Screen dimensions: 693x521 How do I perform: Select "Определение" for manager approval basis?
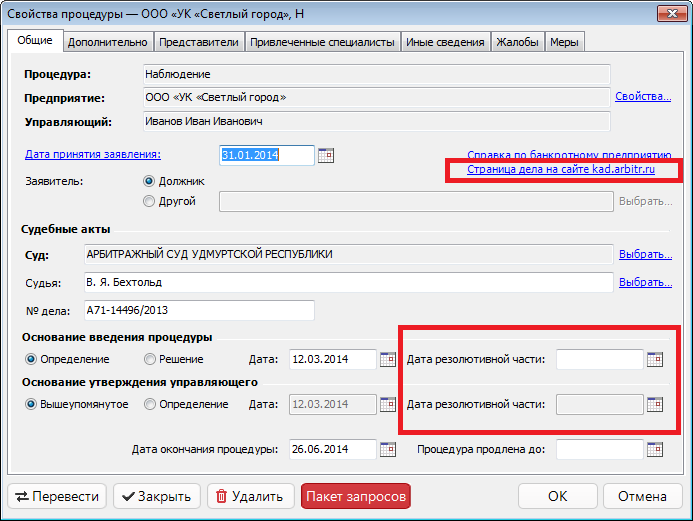click(150, 404)
